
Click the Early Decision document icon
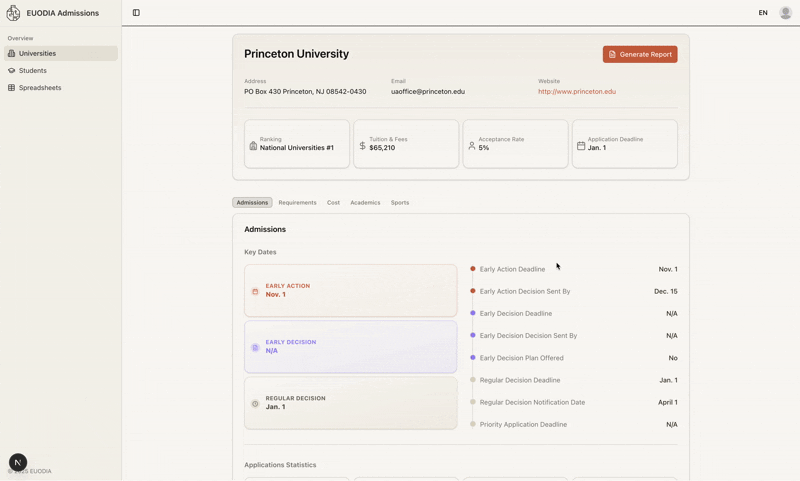click(255, 347)
